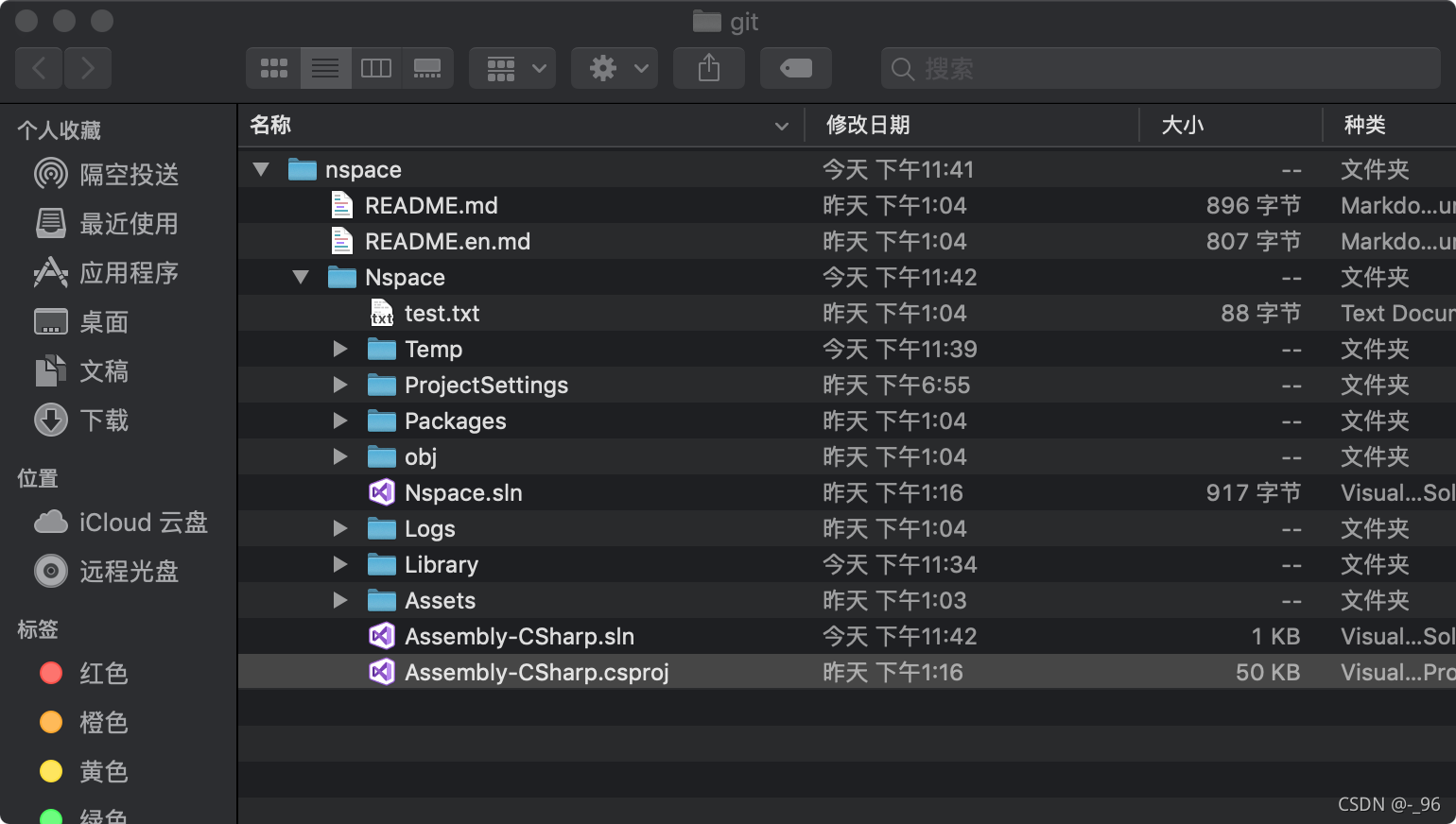The image size is (1456, 824).
Task: Select the README.md file icon
Action: click(x=342, y=206)
